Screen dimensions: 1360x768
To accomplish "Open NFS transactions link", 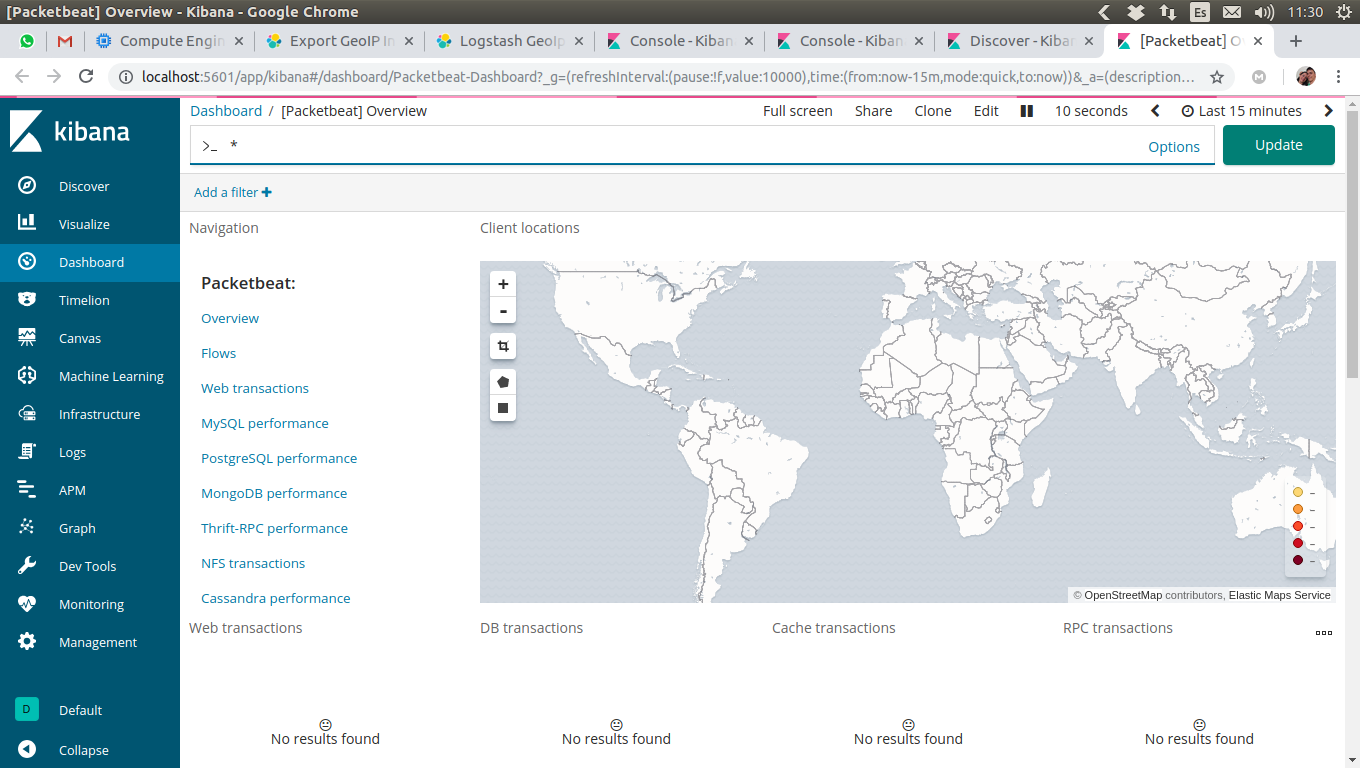I will [x=253, y=563].
